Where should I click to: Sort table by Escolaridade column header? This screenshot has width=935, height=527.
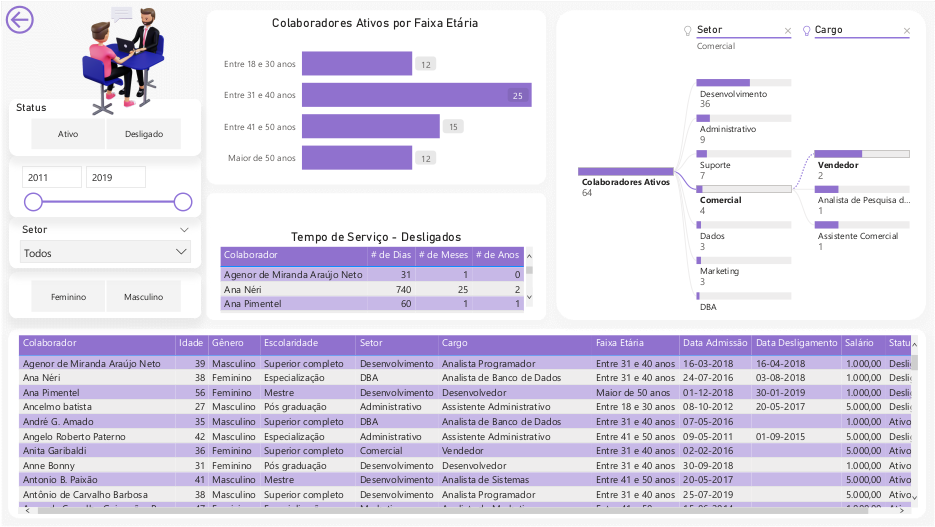point(291,343)
